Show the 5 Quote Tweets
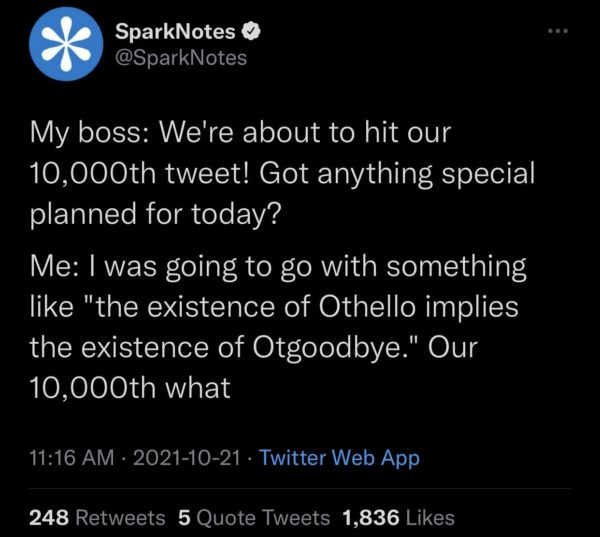The image size is (600, 537). click(253, 517)
